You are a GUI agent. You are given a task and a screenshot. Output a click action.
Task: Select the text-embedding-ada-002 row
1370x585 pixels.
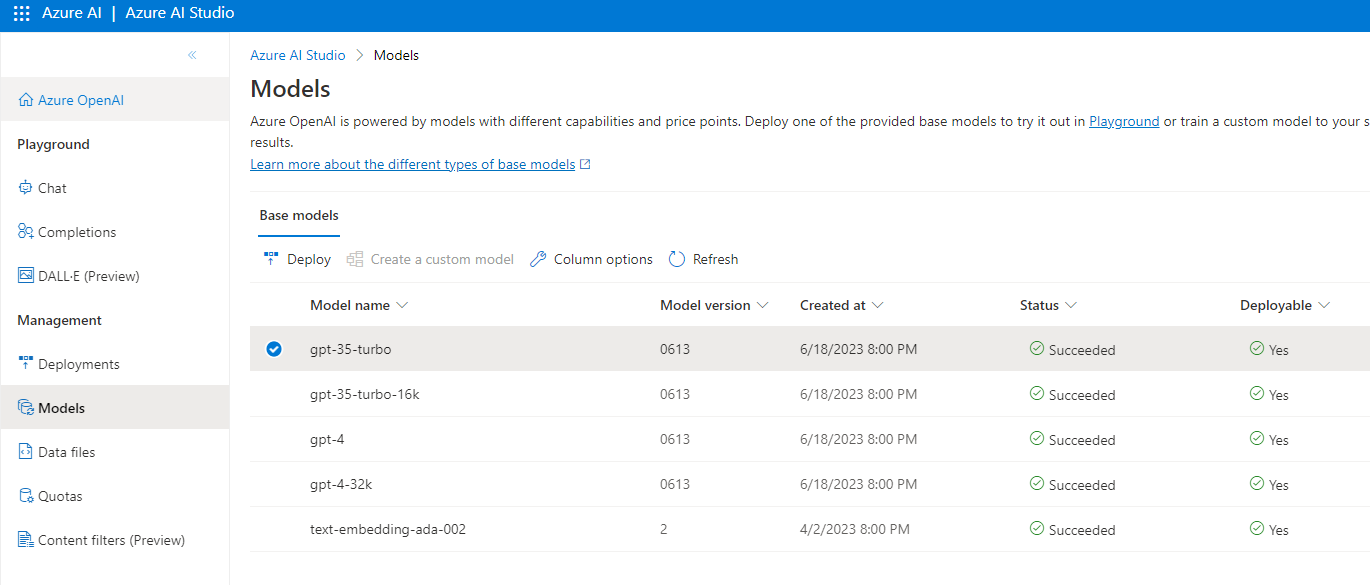pos(810,529)
